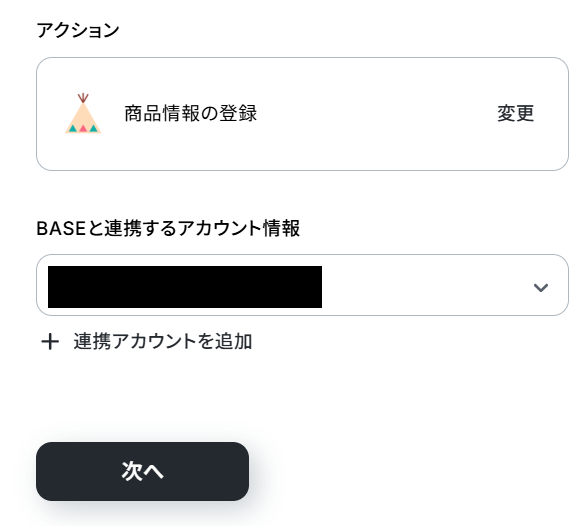Click the tipi icon in the action card
579x526 pixels.
click(x=83, y=113)
